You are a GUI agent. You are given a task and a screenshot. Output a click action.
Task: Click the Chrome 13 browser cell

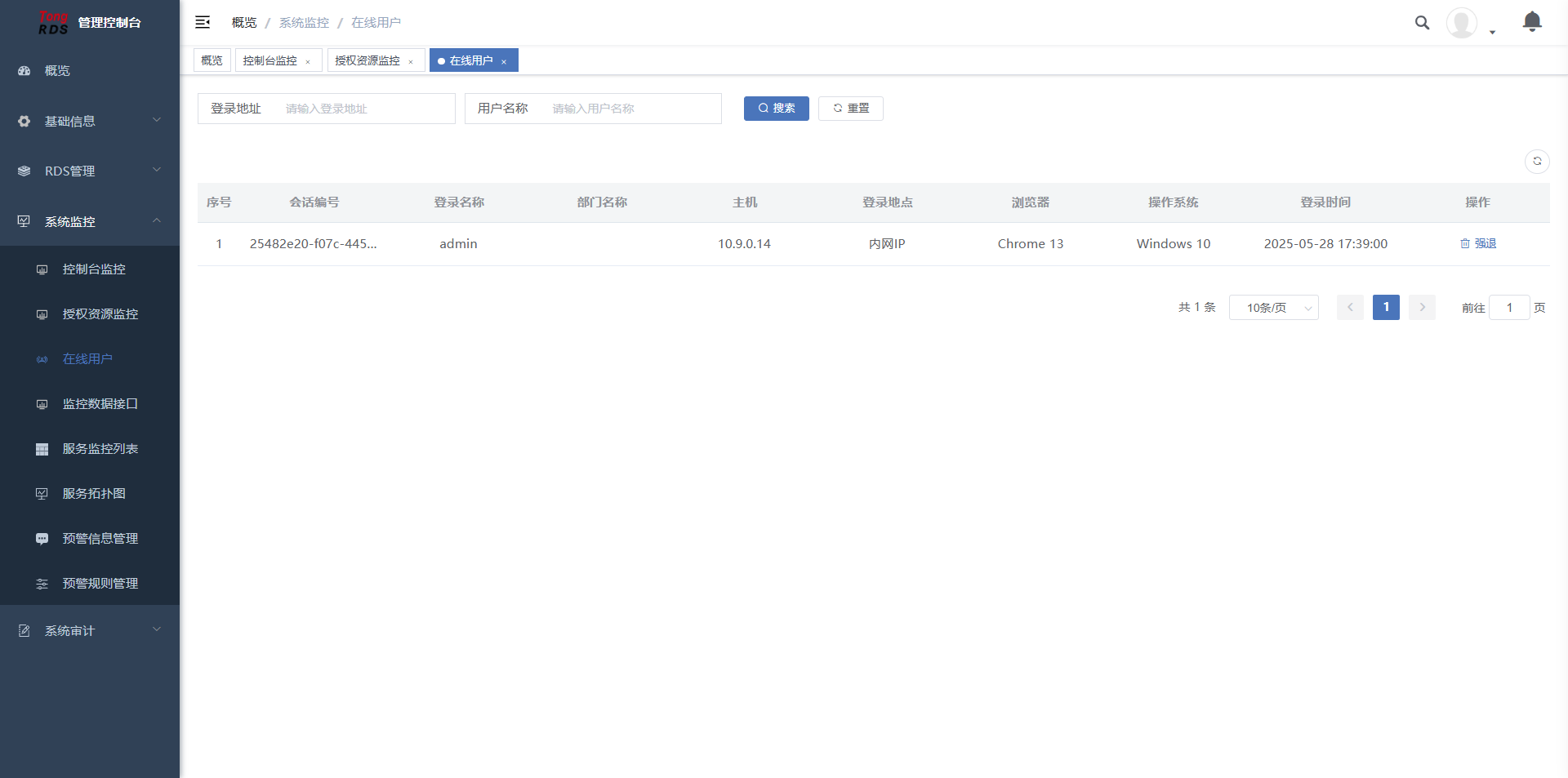[x=1031, y=244]
